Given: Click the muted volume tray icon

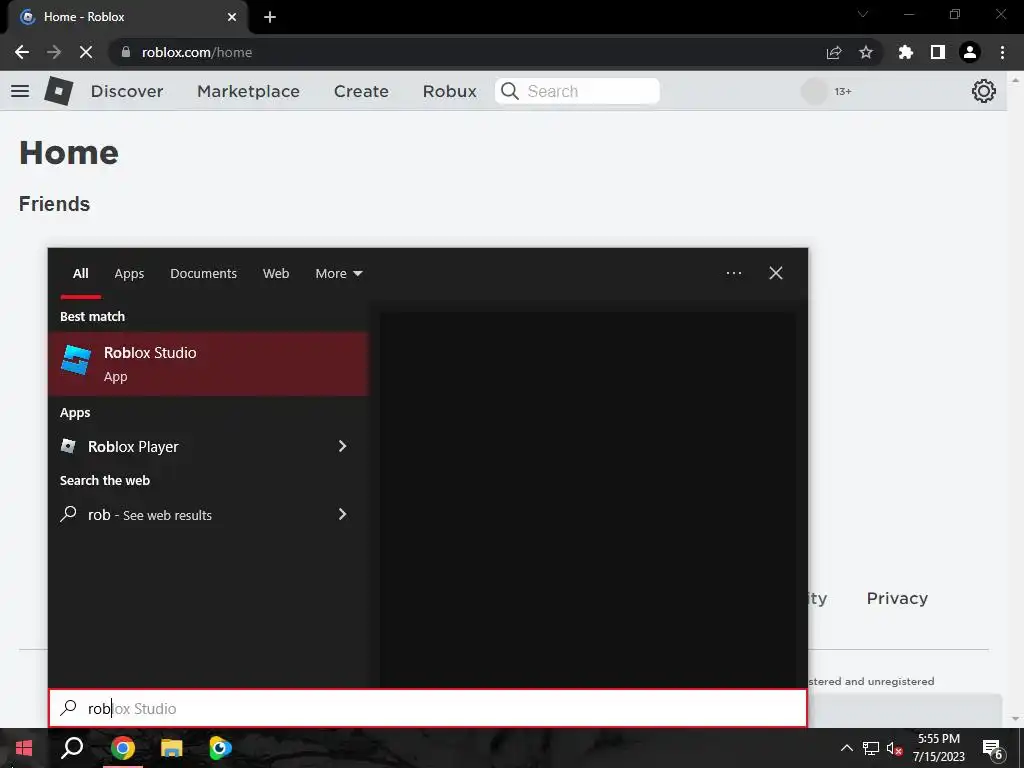Looking at the screenshot, I should pyautogui.click(x=895, y=748).
